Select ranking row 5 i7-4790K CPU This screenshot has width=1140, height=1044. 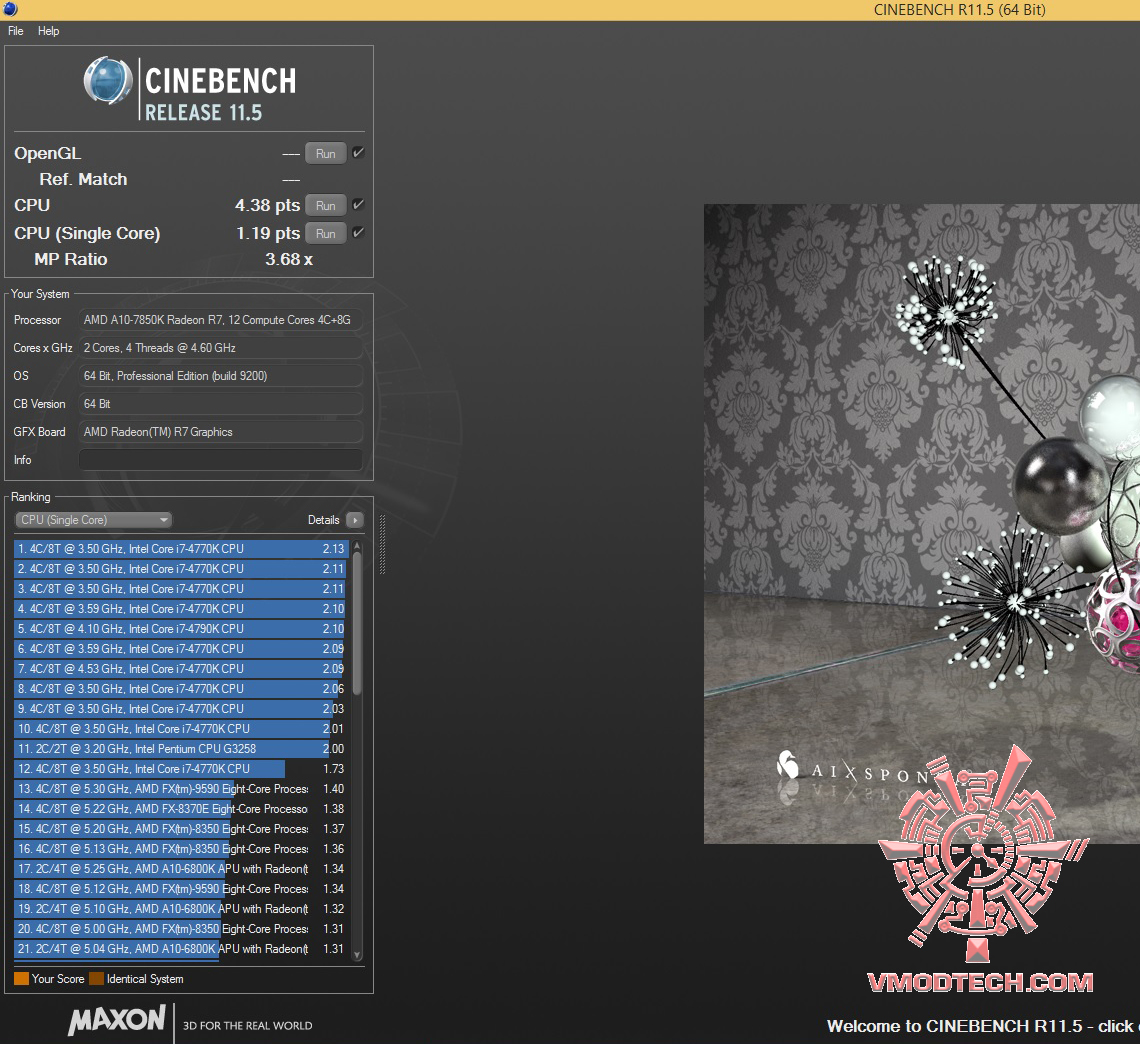182,629
